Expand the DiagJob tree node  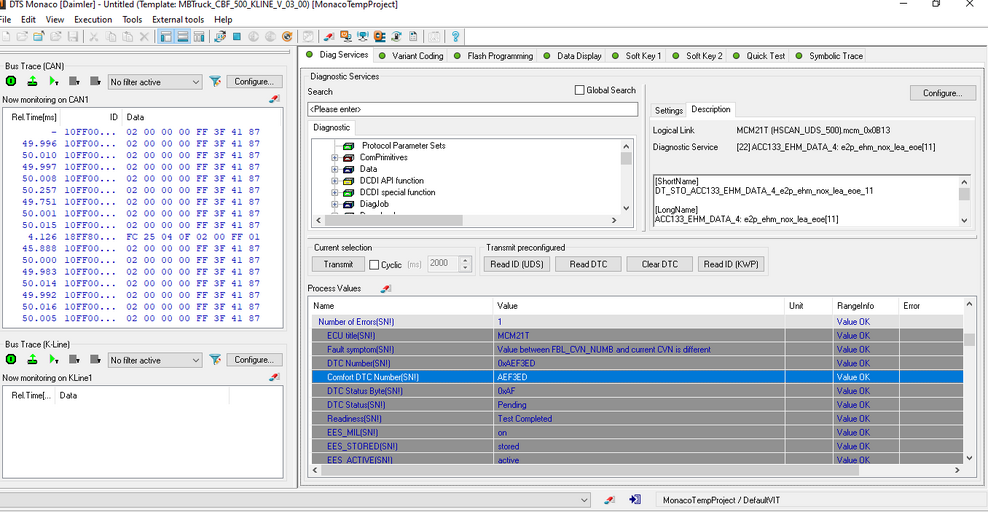point(335,204)
